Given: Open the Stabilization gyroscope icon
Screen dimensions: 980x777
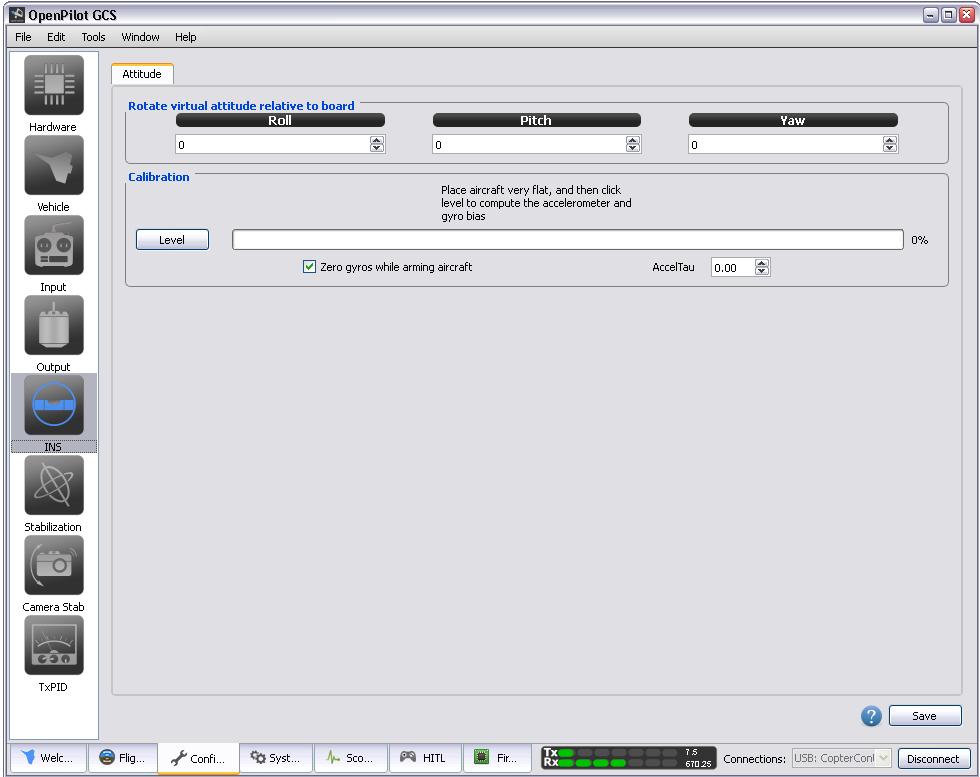Looking at the screenshot, I should click(54, 486).
